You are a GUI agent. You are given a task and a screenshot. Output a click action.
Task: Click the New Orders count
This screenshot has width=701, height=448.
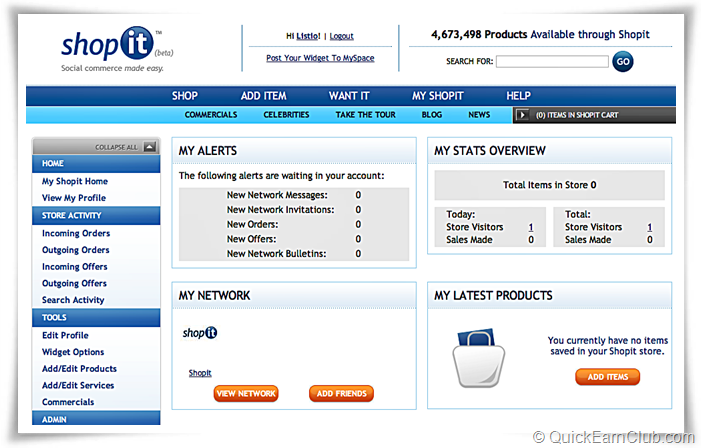click(x=358, y=224)
